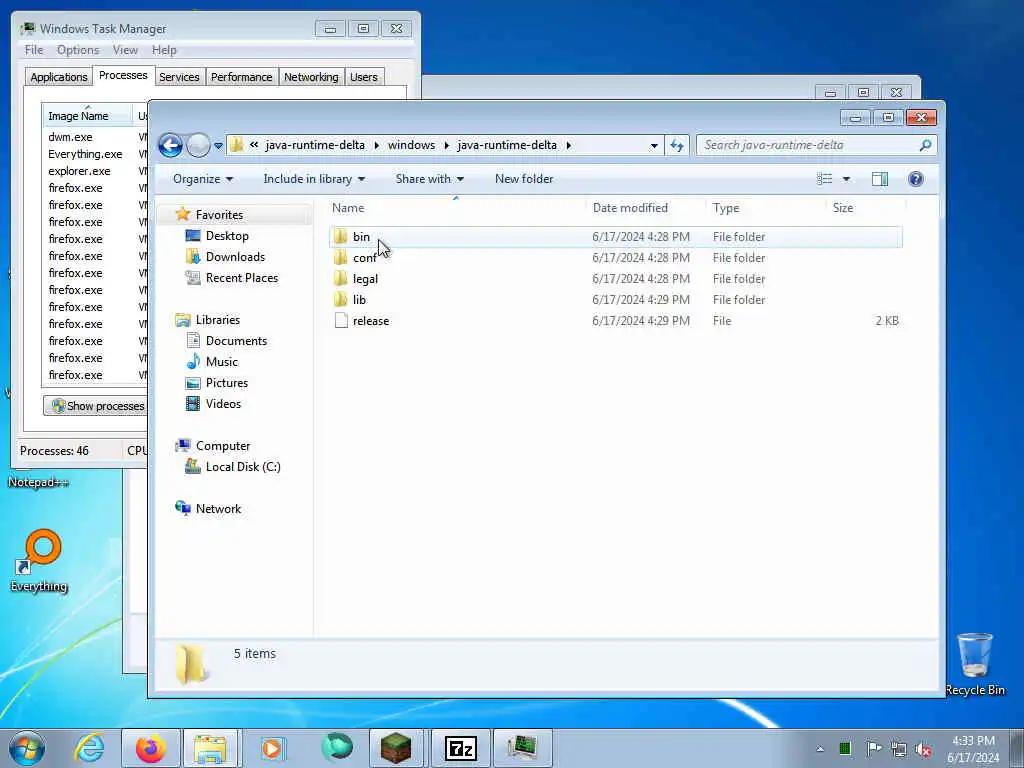Open the Recycle Bin desktop icon
1024x768 pixels.
point(974,664)
